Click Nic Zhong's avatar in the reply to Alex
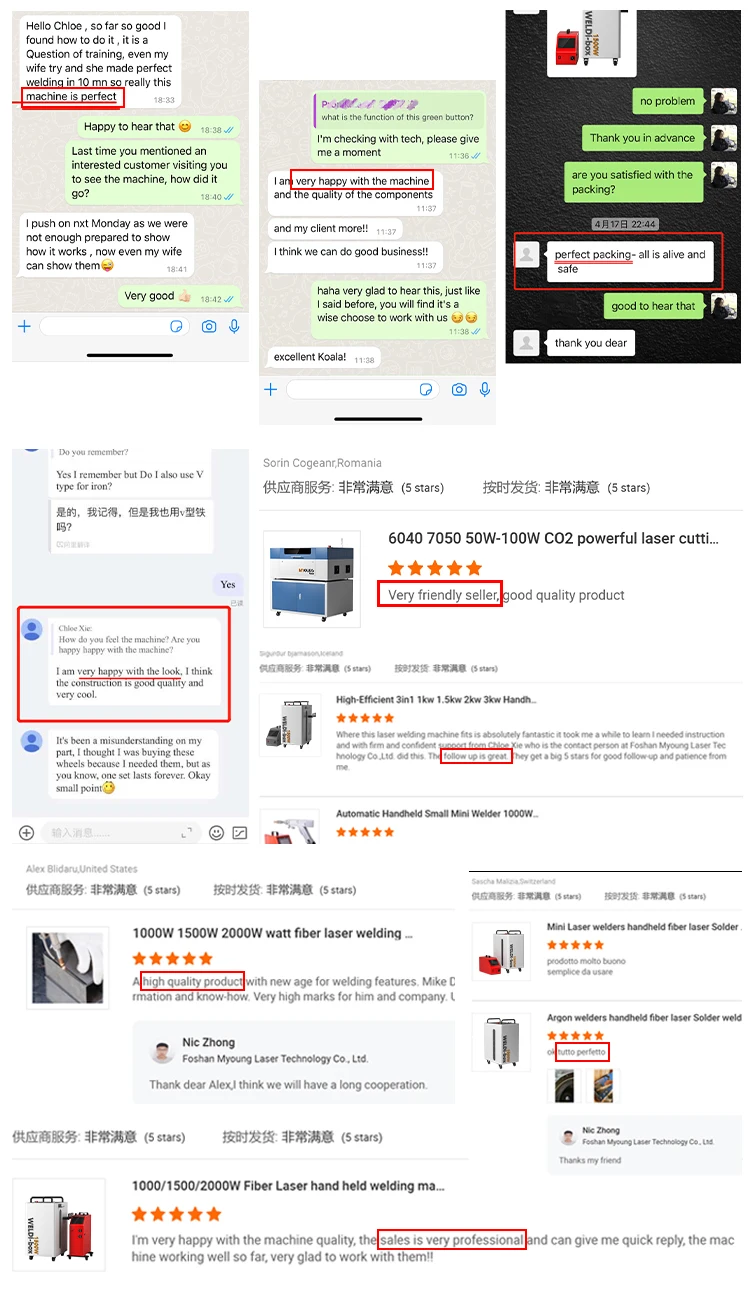The width and height of the screenshot is (750, 1314). [x=161, y=1050]
